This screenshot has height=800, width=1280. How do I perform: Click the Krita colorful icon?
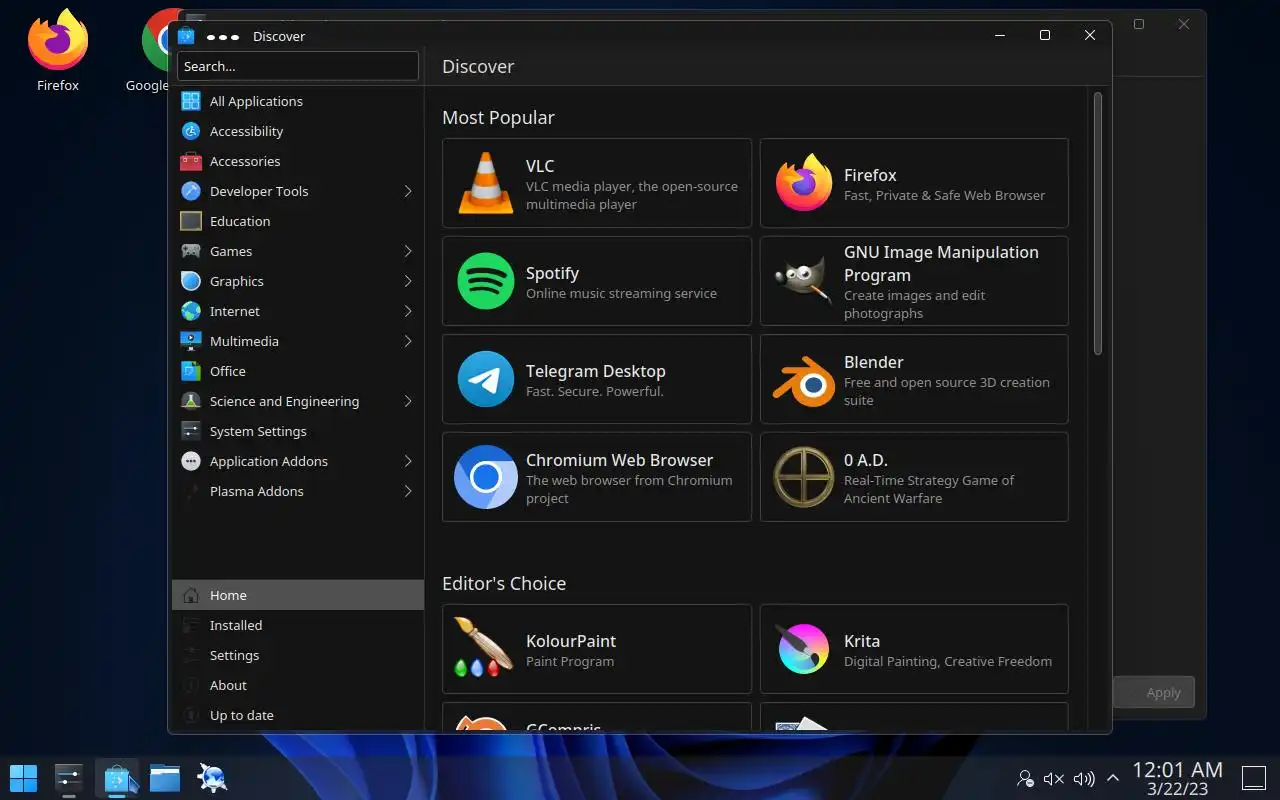click(804, 649)
